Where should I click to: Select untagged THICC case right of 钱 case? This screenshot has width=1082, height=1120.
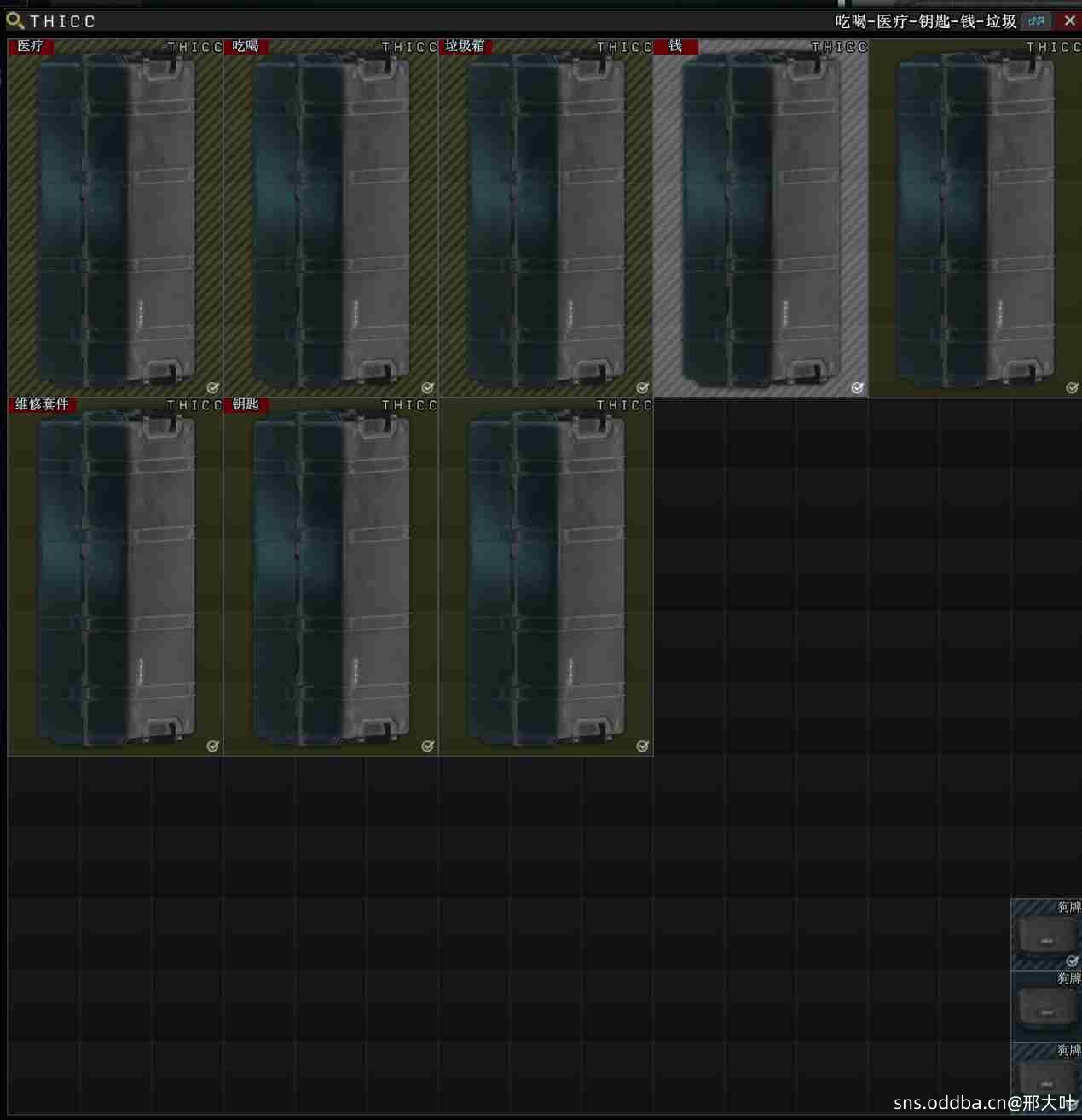(x=975, y=218)
